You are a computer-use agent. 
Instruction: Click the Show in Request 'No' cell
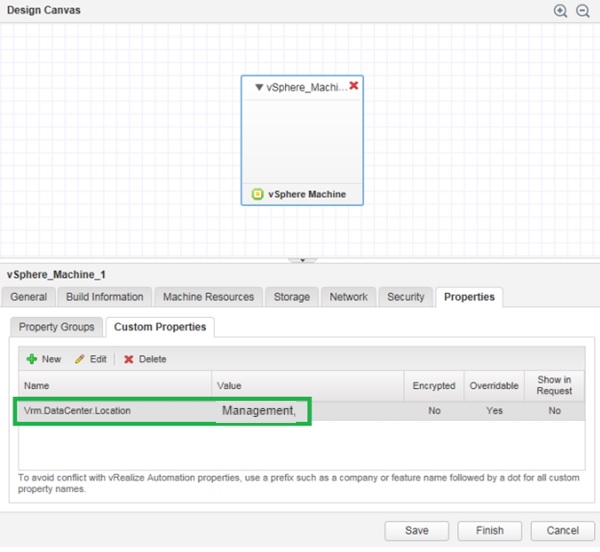[554, 411]
